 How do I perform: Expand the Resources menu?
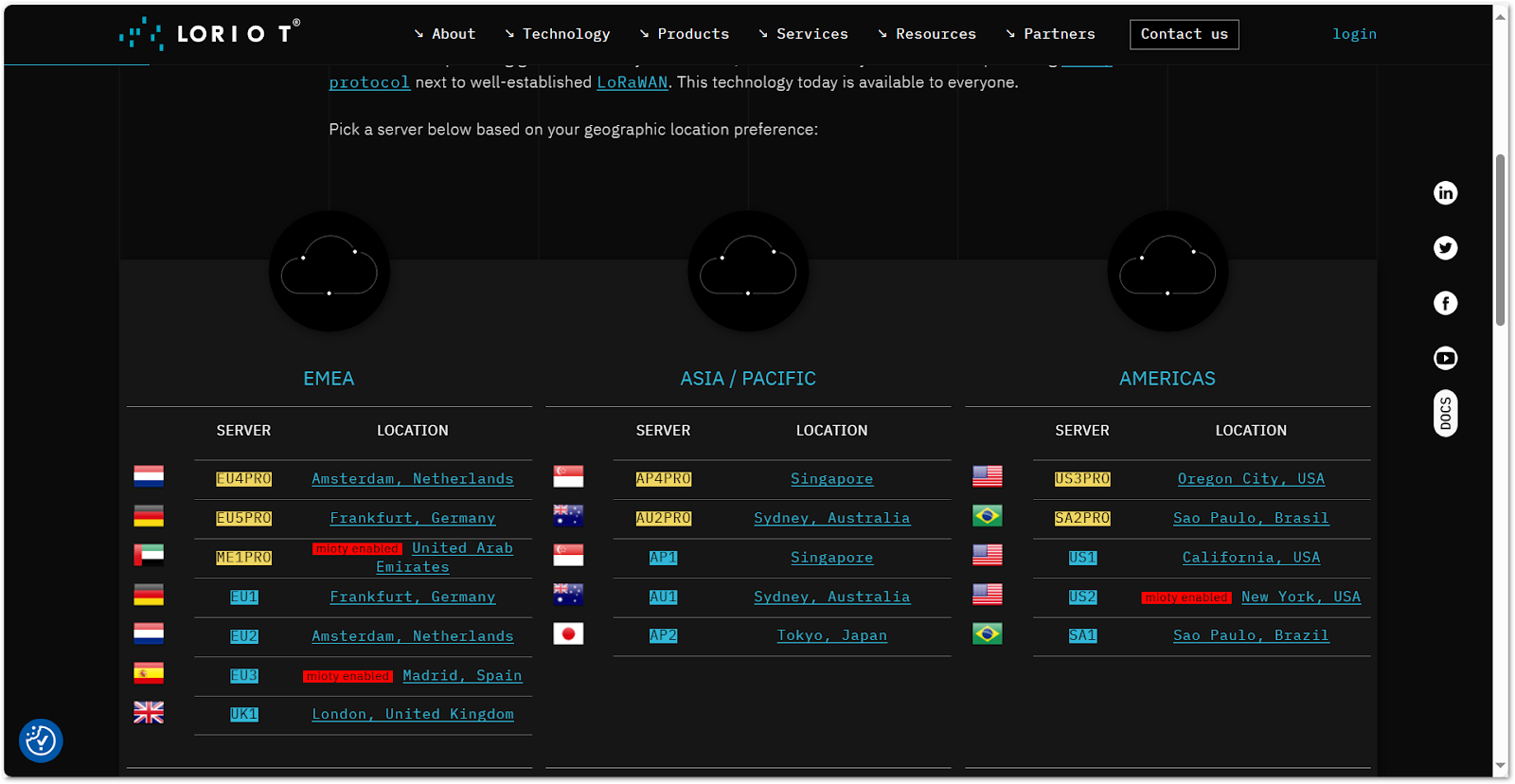(x=927, y=34)
